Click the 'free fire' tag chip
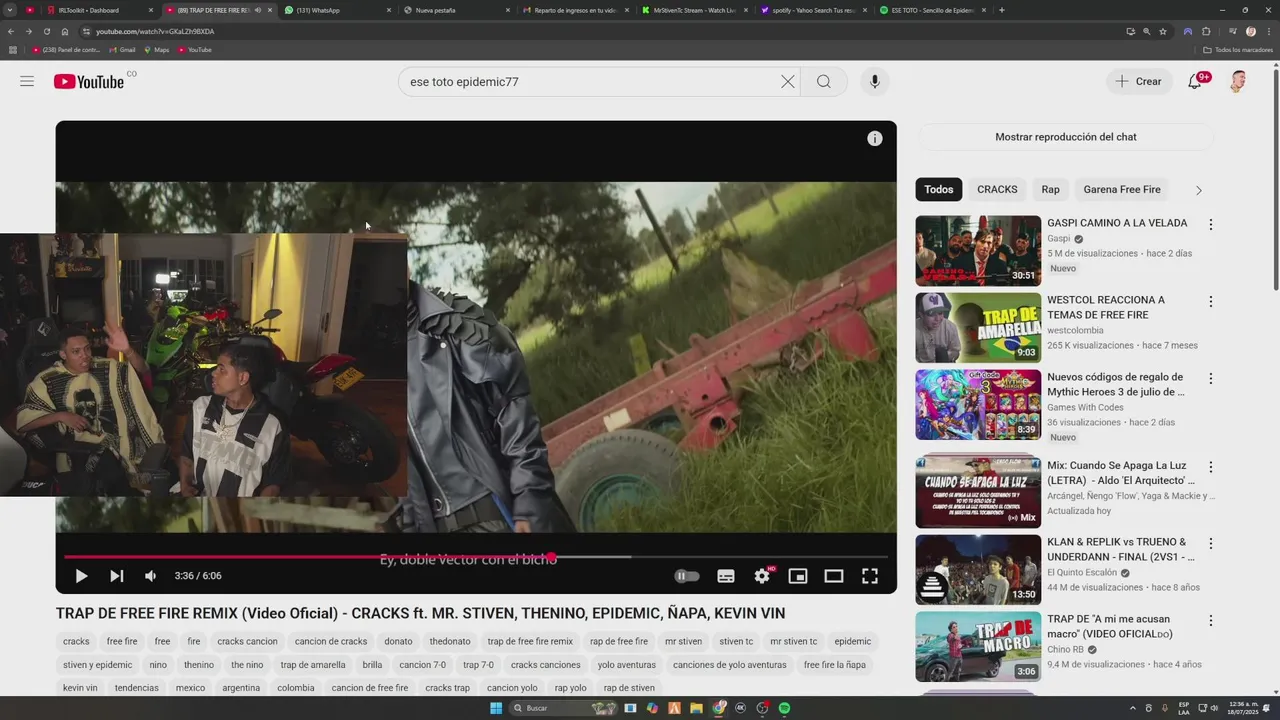Screen dimensions: 1280x720 coord(122,641)
